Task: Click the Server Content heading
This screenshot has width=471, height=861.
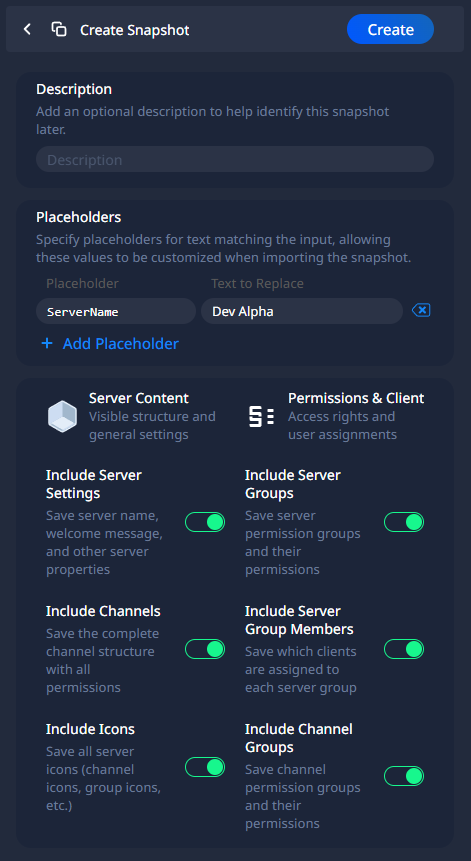Action: 139,398
